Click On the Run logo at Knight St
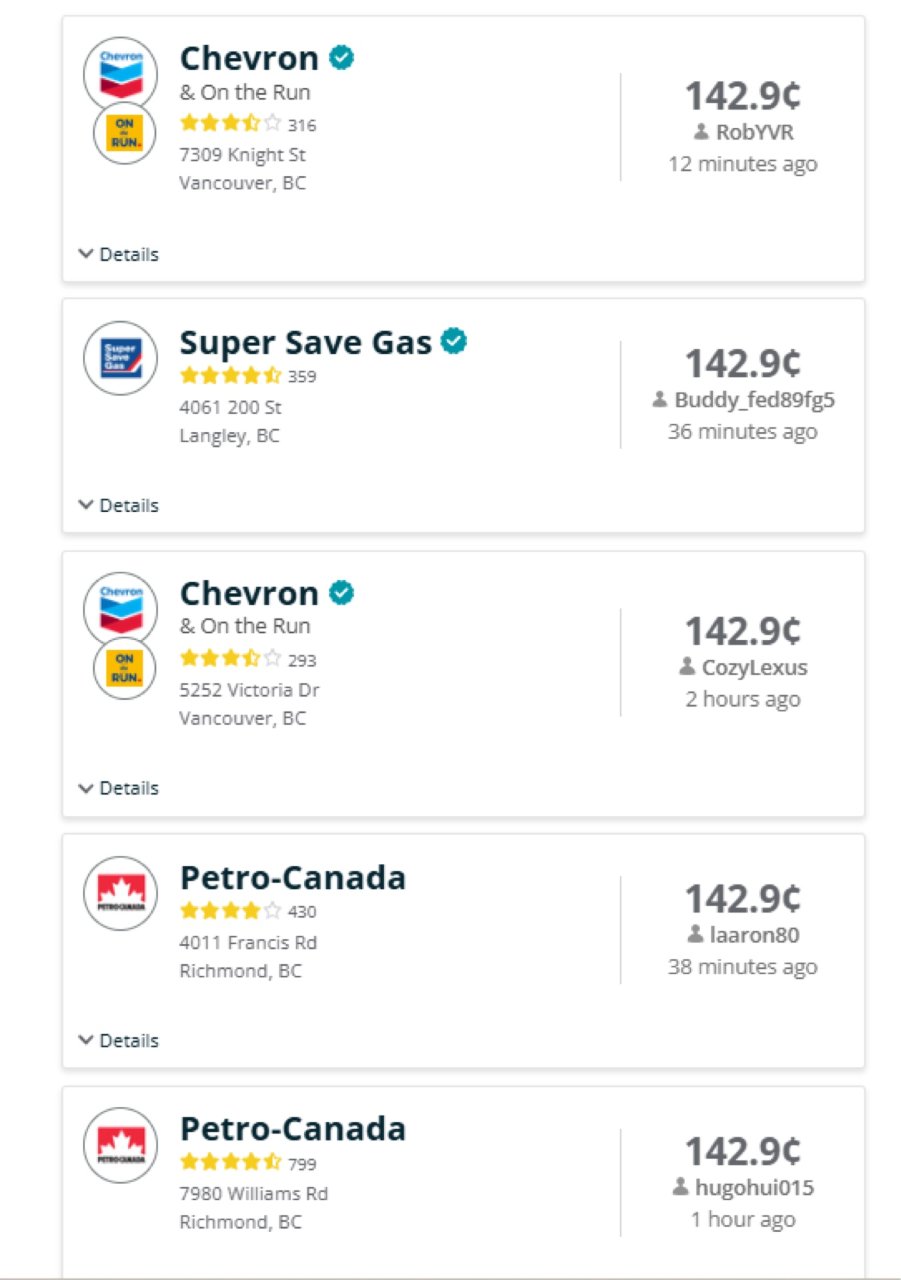 [124, 133]
